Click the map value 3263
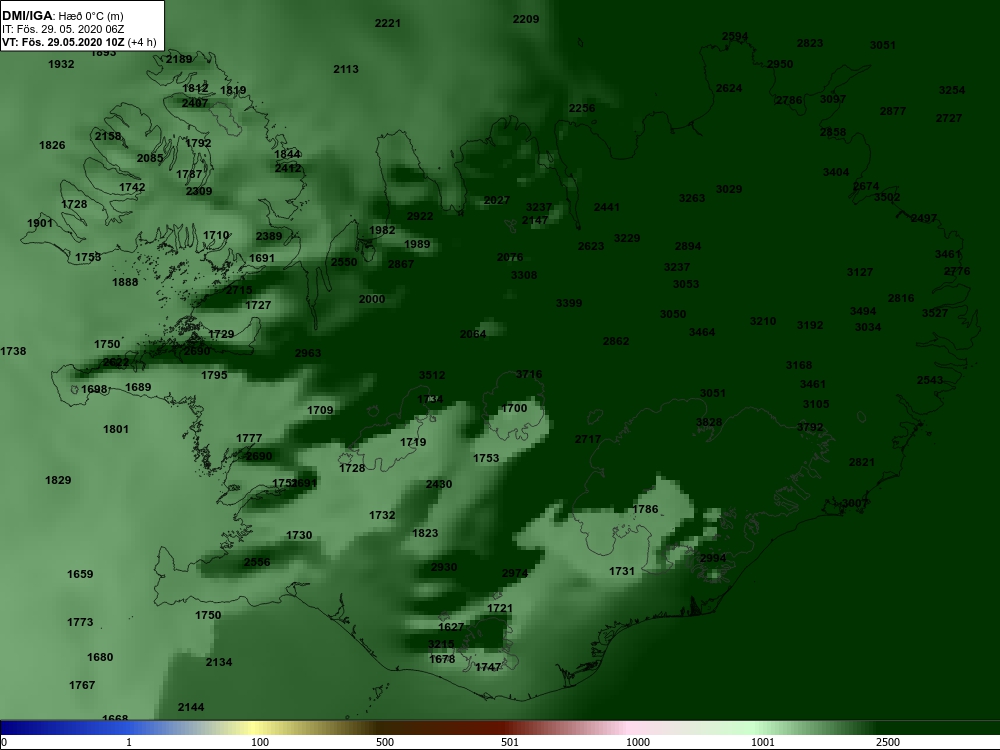 coord(692,198)
